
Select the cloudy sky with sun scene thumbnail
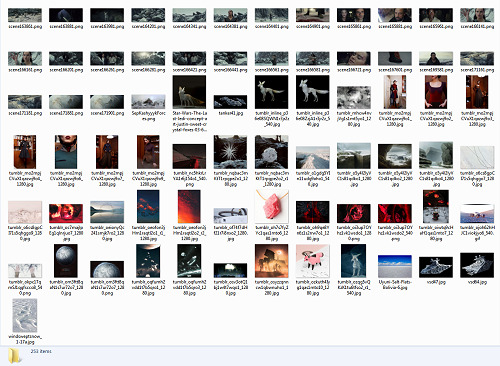click(148, 59)
